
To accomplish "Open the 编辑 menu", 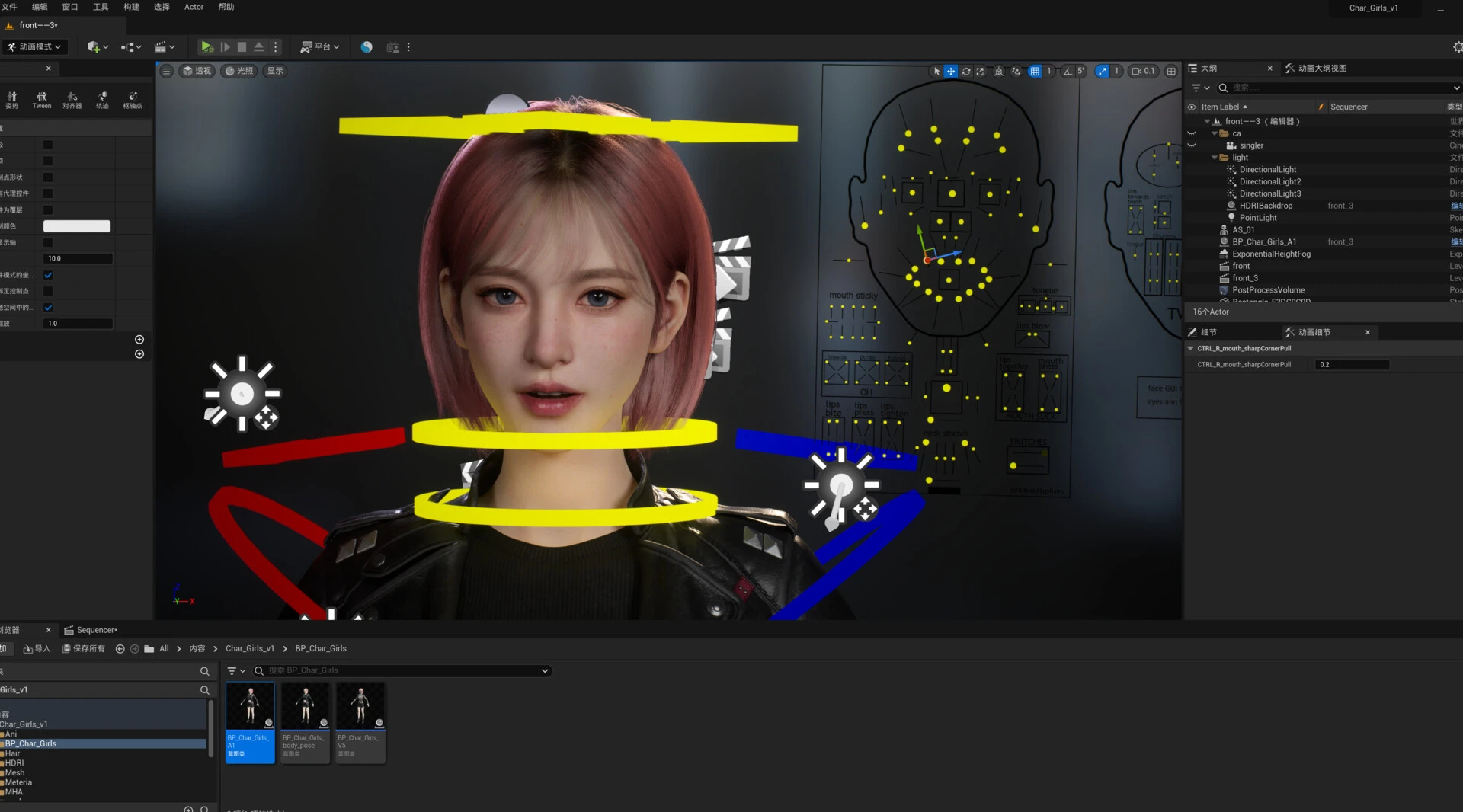I will coord(40,7).
